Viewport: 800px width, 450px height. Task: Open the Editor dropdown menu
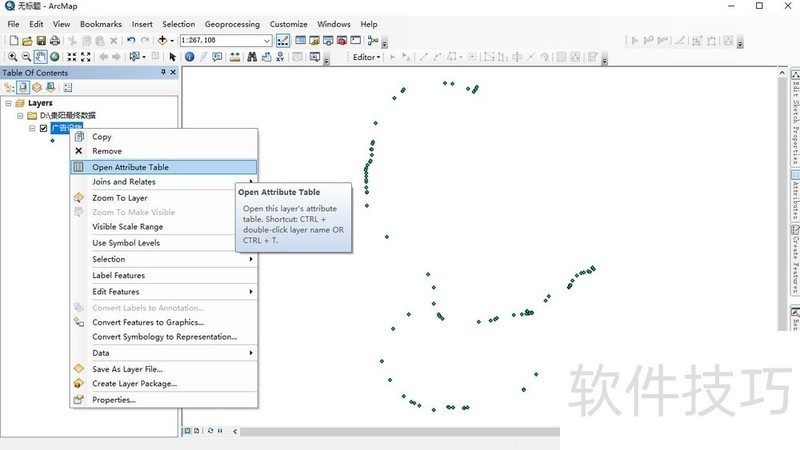point(366,57)
